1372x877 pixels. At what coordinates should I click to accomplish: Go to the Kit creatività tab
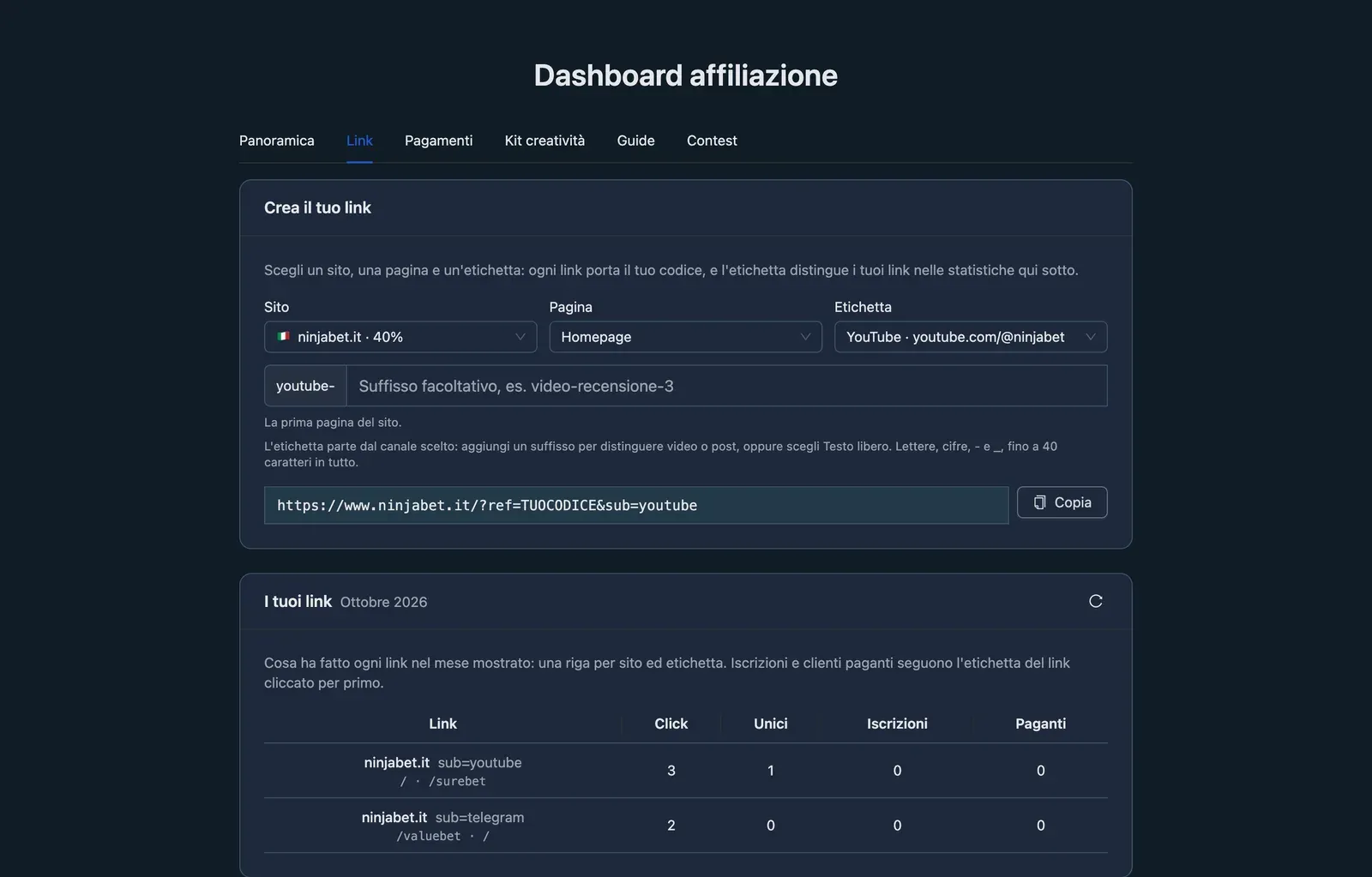tap(545, 141)
